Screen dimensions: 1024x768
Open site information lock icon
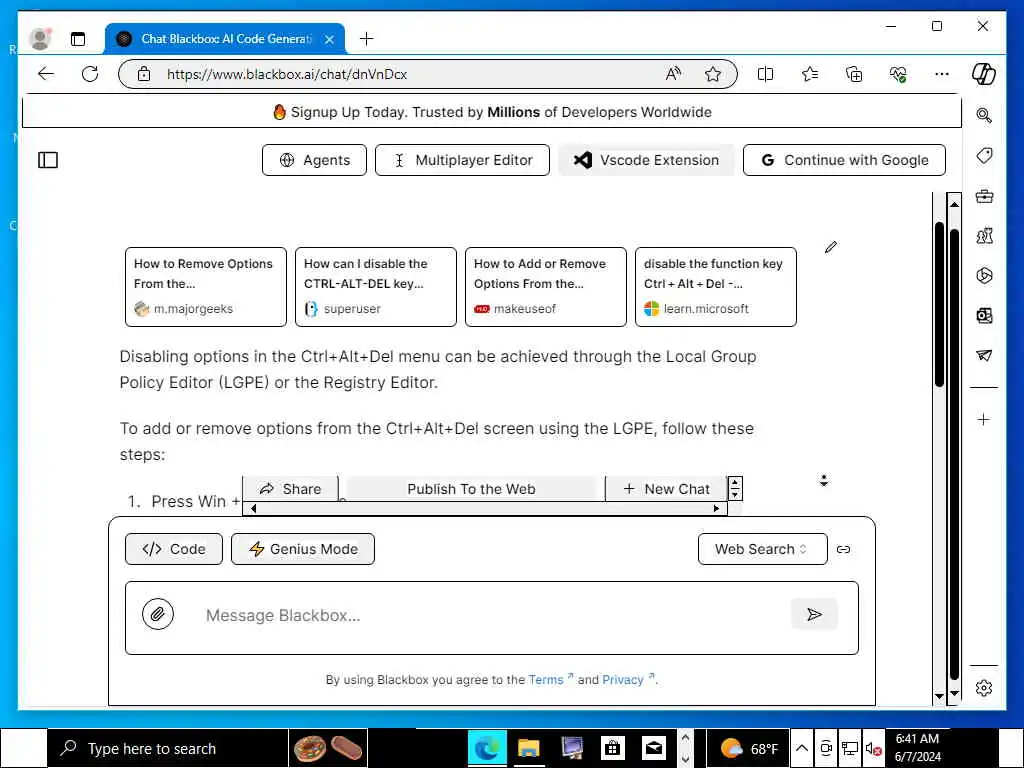pyautogui.click(x=144, y=74)
